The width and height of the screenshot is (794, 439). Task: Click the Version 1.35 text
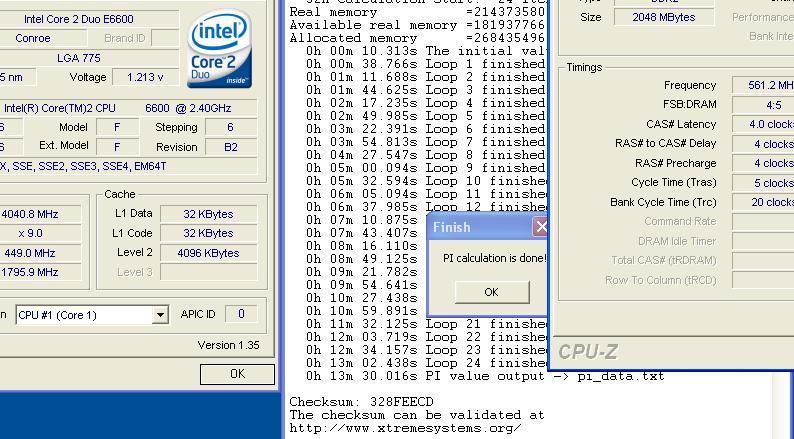[228, 345]
